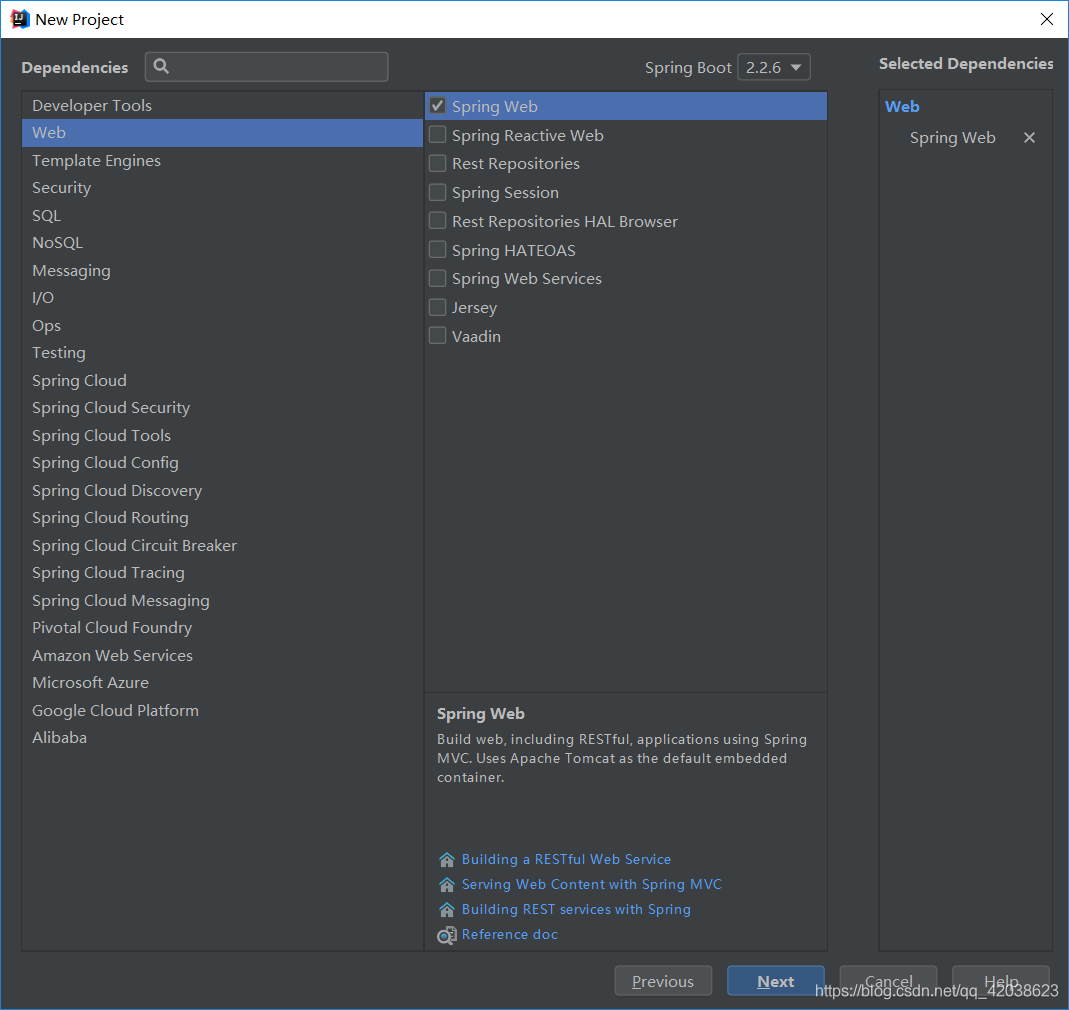Select the Spring Cloud category
The image size is (1069, 1010).
point(222,381)
